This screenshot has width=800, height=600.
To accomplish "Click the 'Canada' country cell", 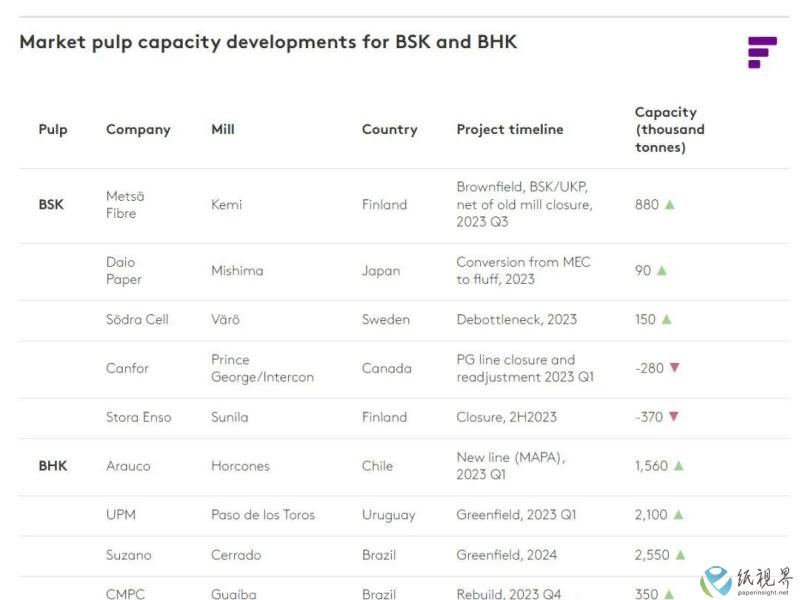I will 387,368.
